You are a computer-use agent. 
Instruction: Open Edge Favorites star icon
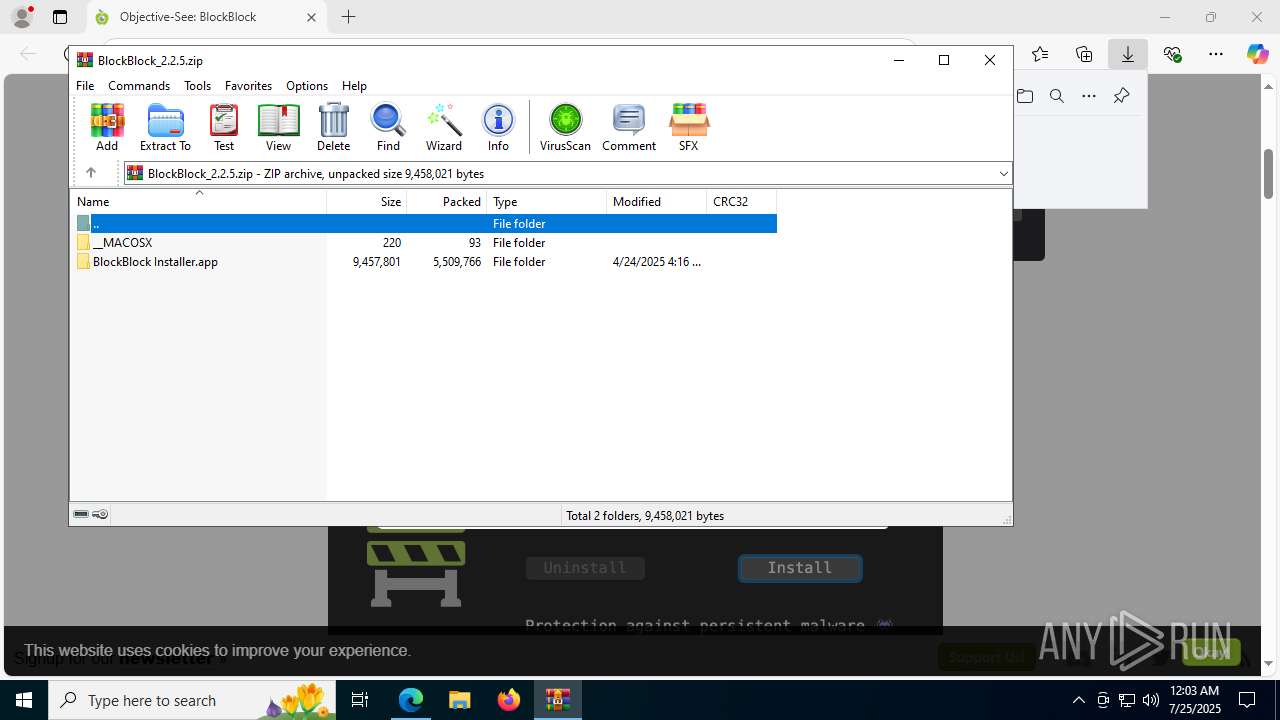1040,54
